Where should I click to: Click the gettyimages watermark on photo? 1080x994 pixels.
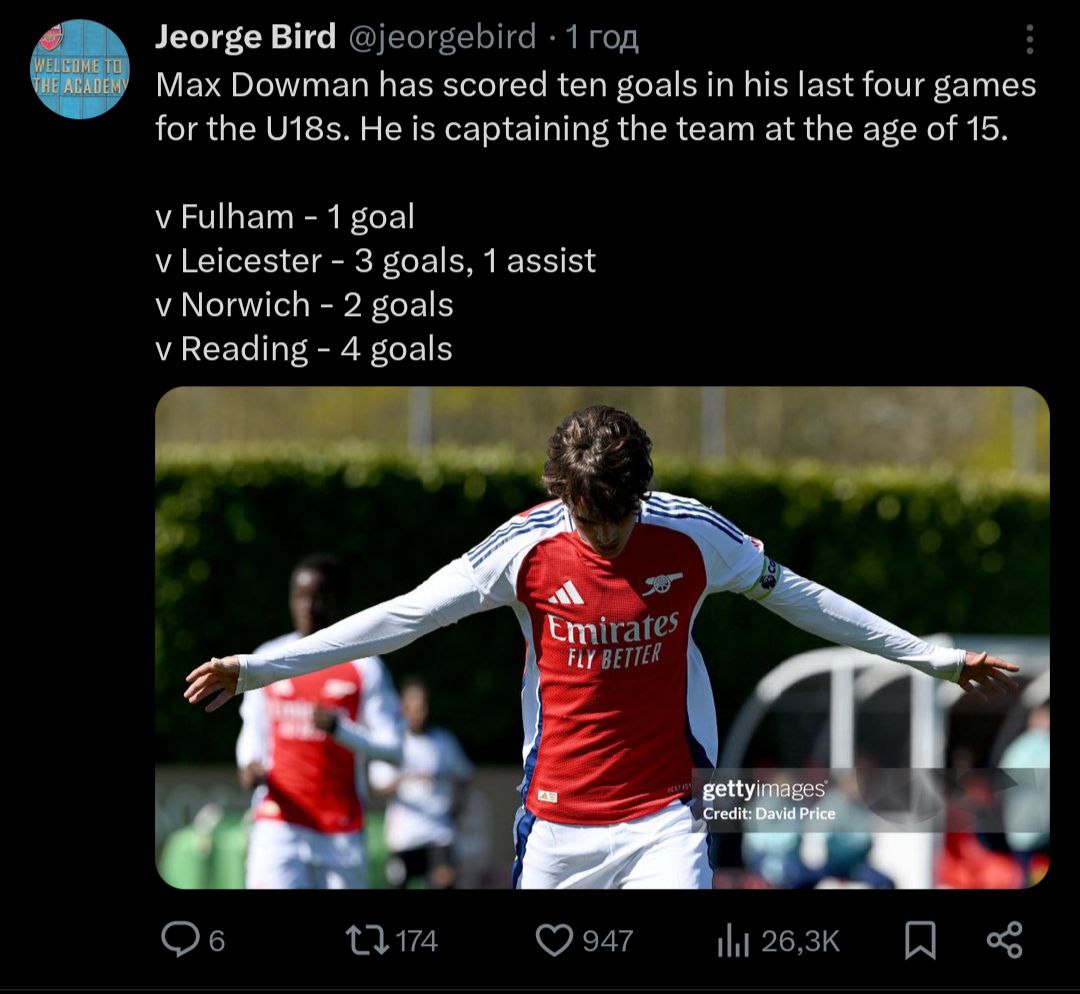pos(764,789)
